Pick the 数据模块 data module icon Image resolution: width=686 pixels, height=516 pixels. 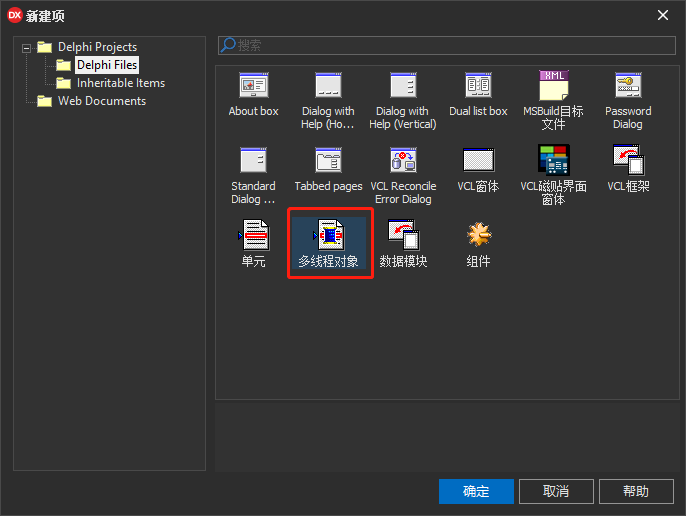click(403, 235)
